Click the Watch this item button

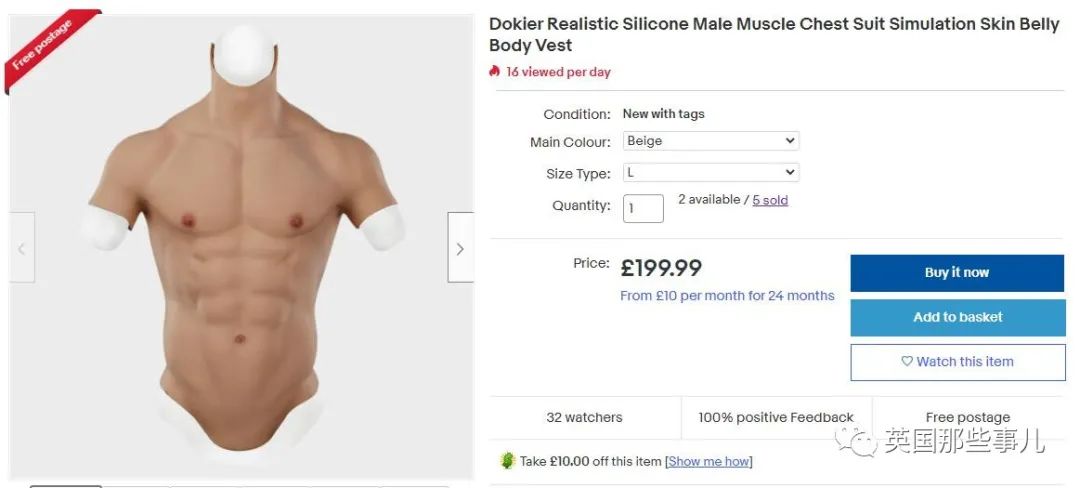(x=957, y=362)
